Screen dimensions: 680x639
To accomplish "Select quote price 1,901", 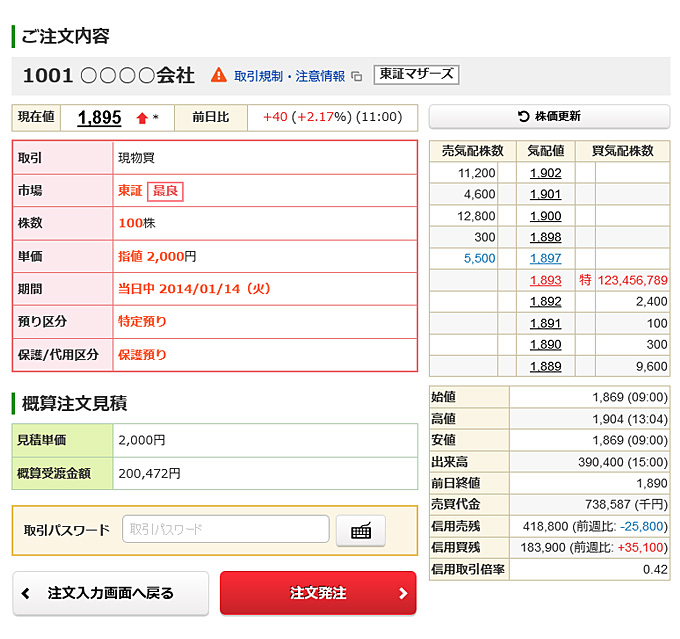I will tap(546, 194).
